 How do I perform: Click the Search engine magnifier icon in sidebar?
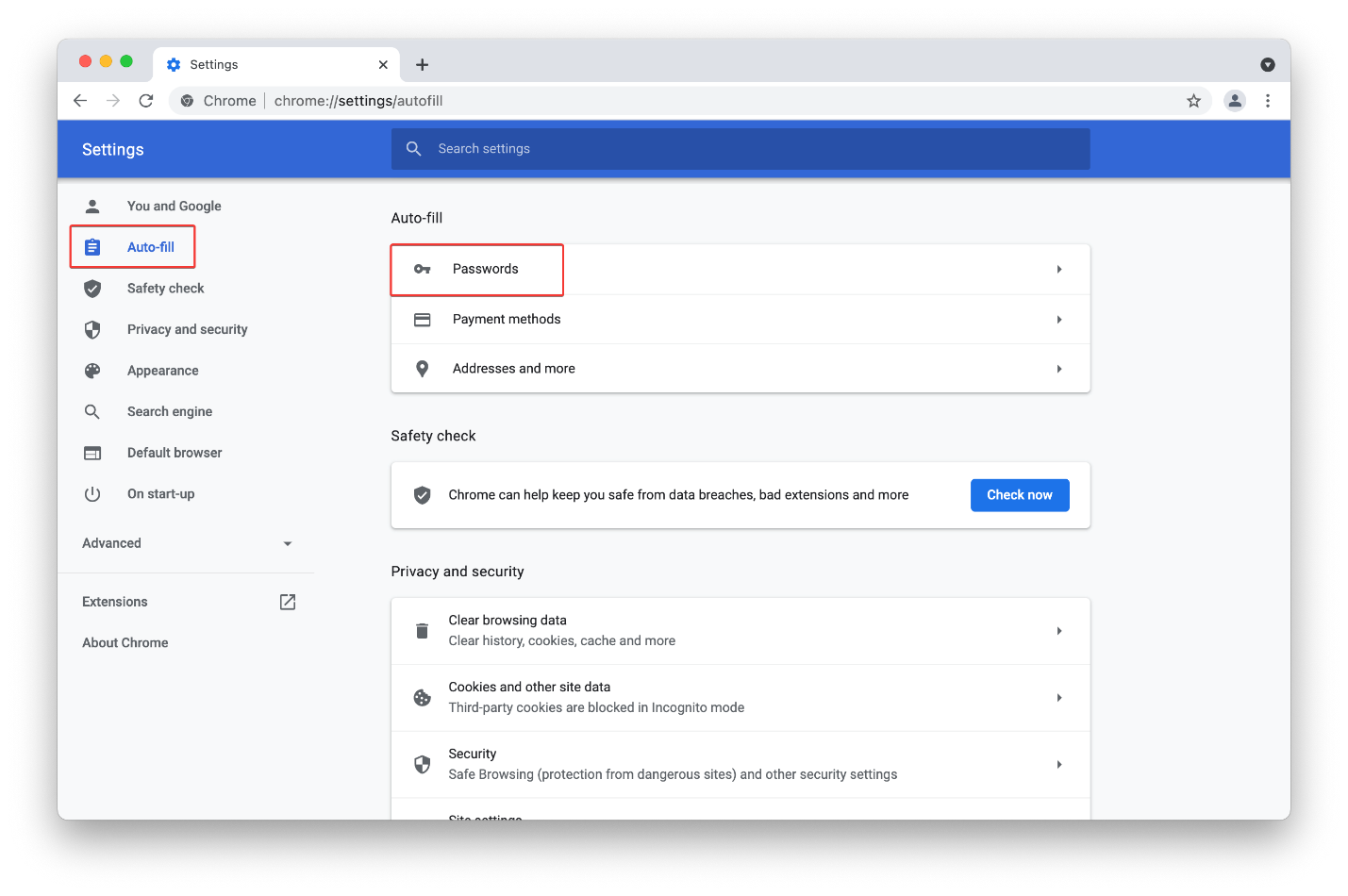[x=92, y=411]
